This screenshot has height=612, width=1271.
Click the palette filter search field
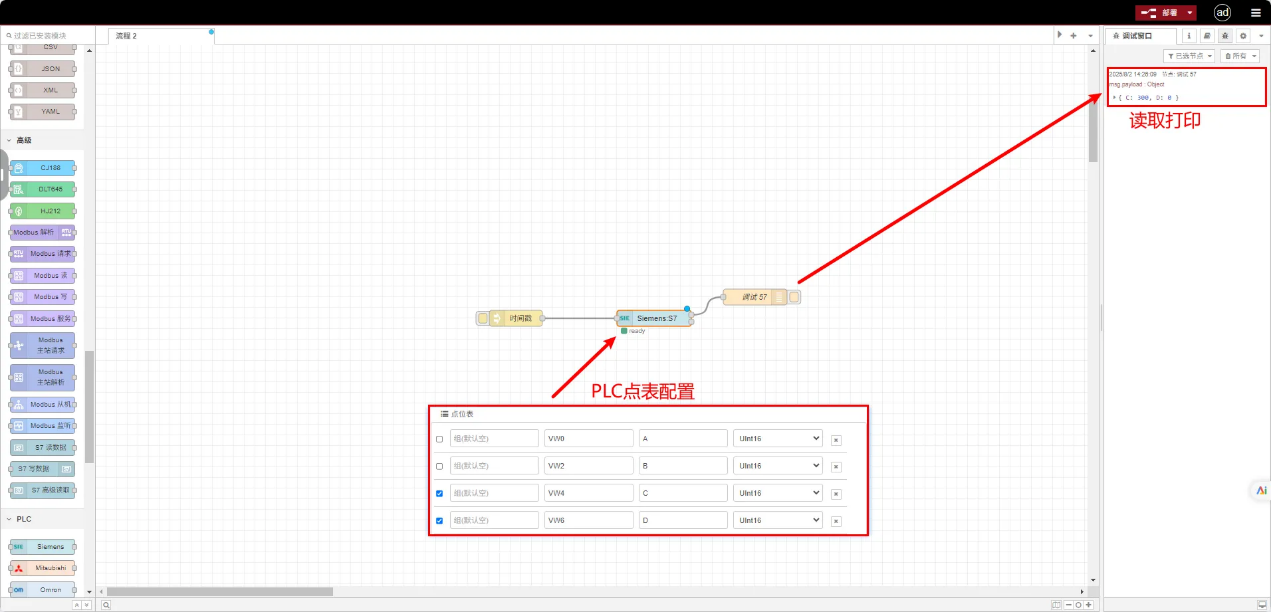click(50, 35)
